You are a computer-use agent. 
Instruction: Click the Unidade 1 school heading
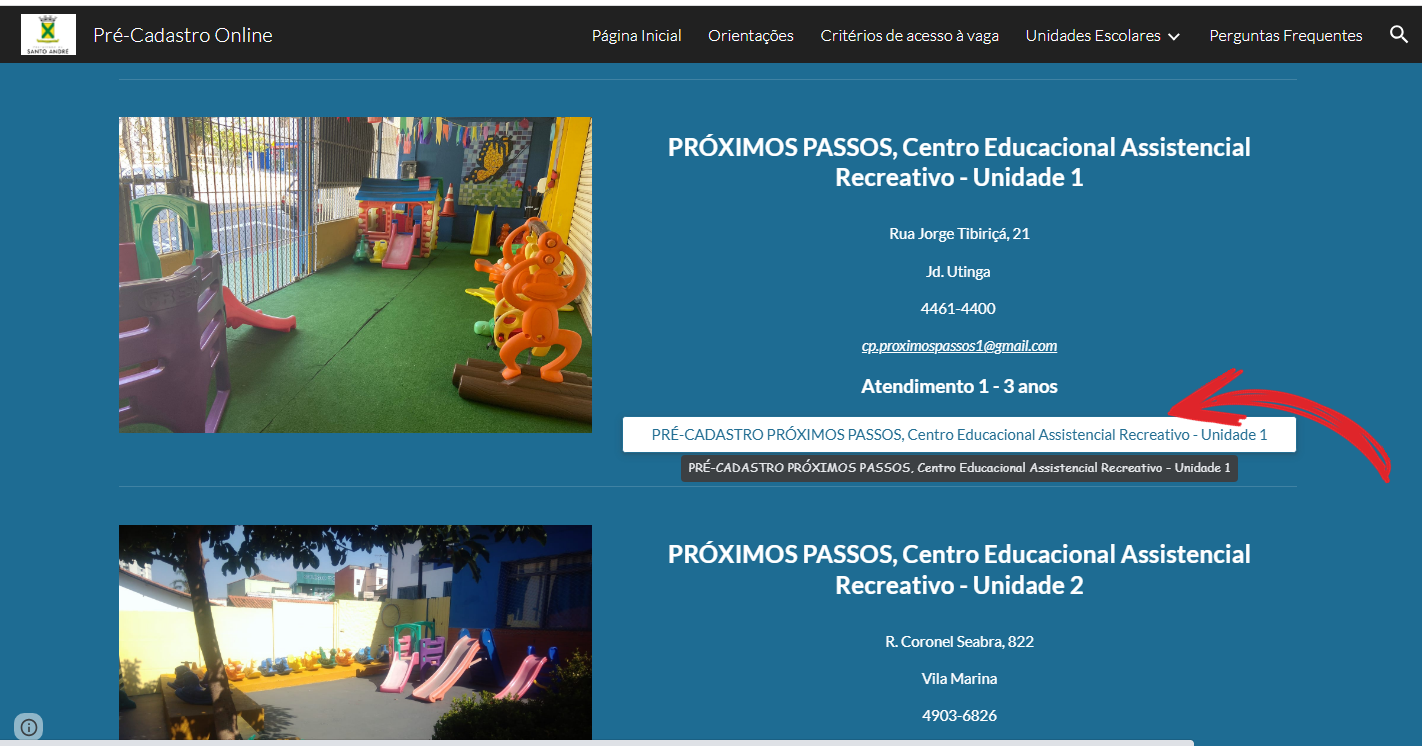click(x=959, y=162)
